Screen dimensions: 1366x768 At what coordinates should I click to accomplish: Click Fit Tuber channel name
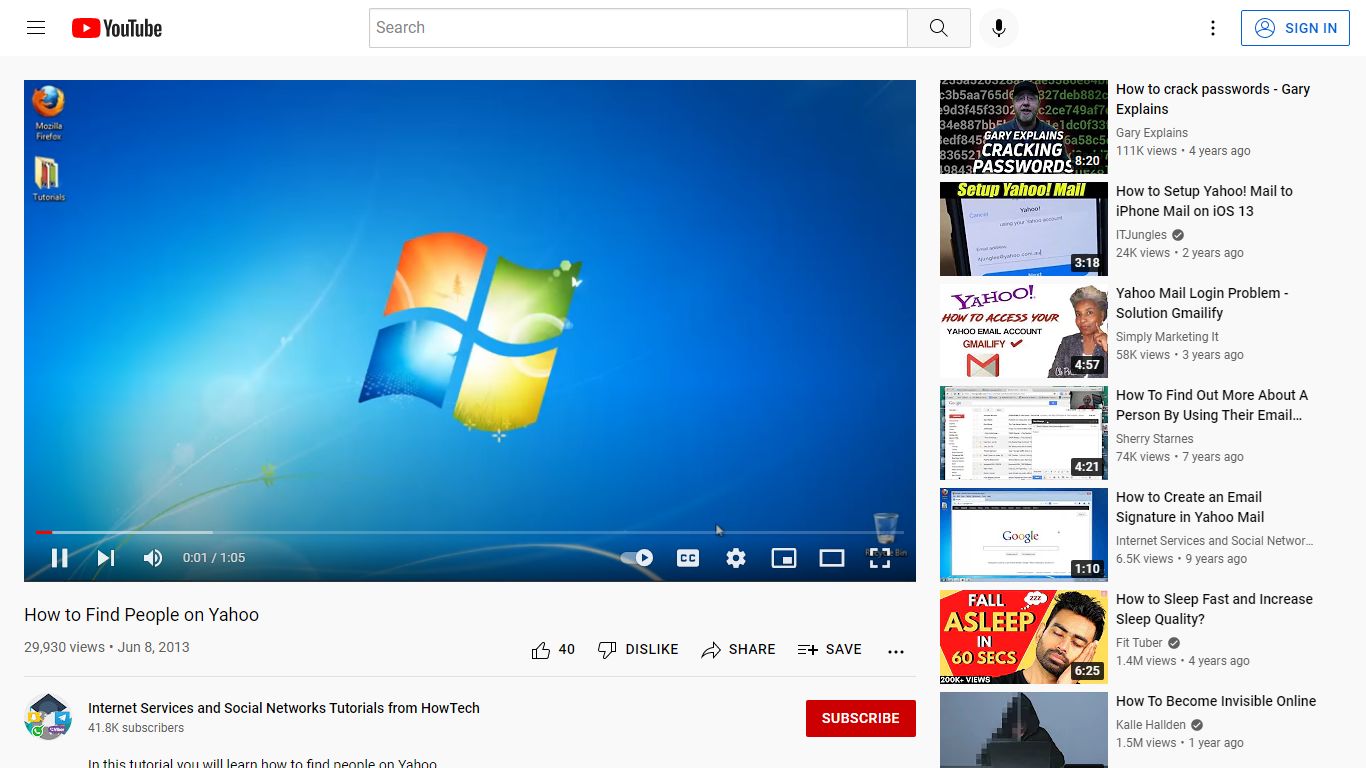[1139, 643]
